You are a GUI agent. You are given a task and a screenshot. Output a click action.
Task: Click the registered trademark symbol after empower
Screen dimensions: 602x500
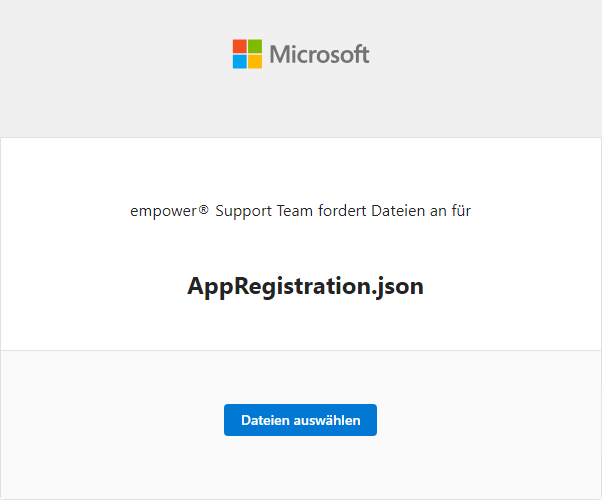tap(204, 209)
